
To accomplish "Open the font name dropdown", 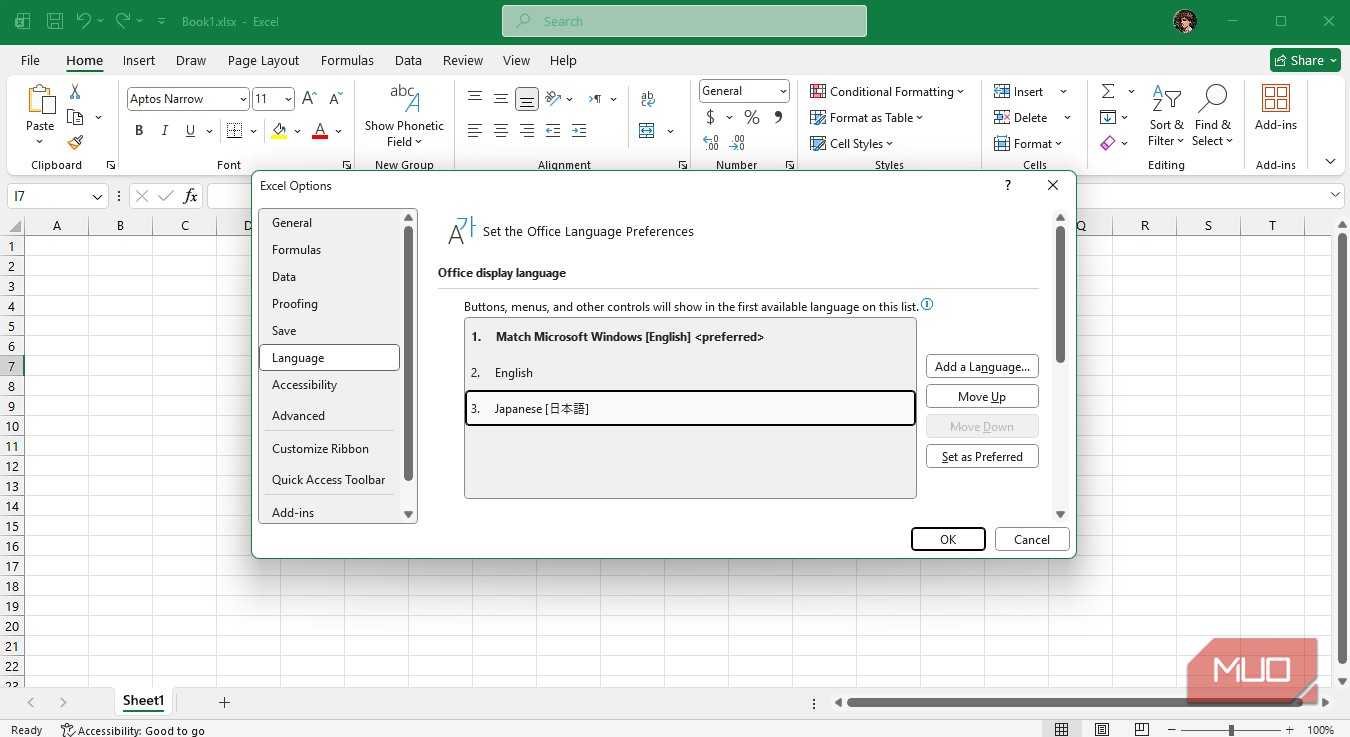I will coord(243,99).
